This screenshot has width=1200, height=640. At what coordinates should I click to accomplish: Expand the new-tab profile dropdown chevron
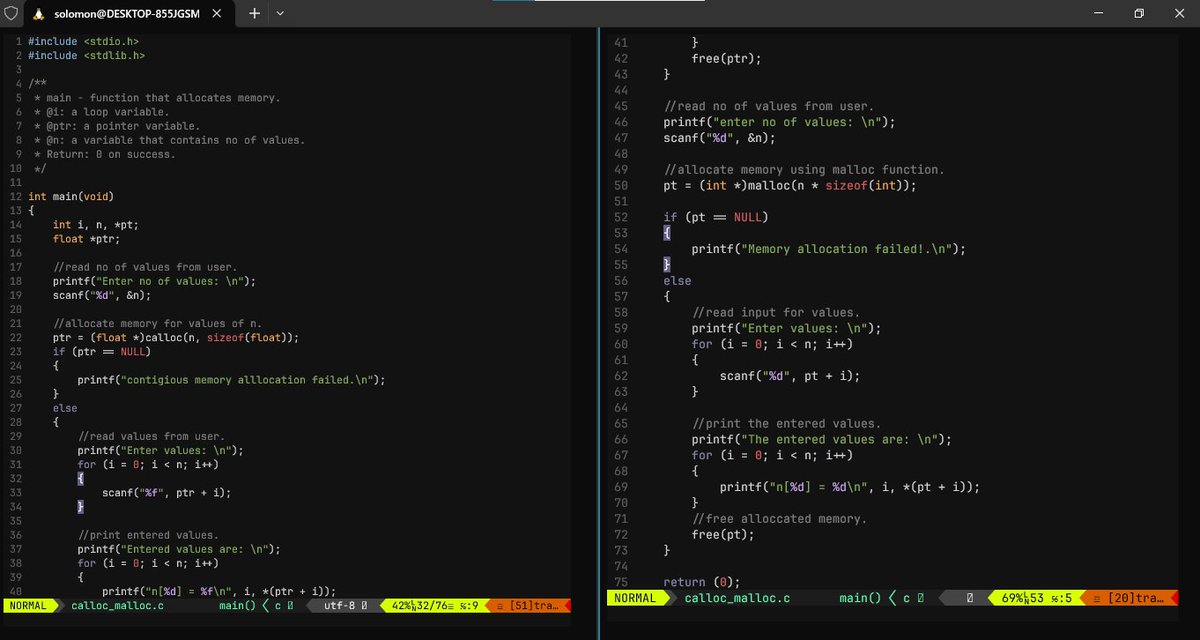[280, 14]
